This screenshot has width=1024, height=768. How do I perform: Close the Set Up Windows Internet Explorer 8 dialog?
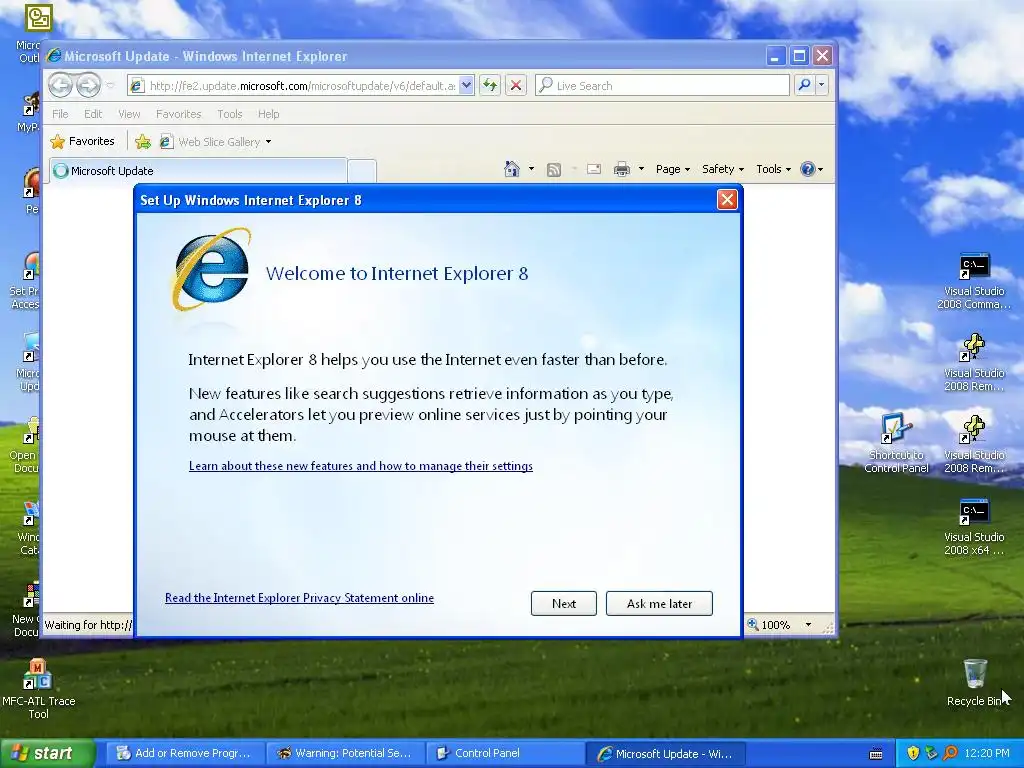727,200
